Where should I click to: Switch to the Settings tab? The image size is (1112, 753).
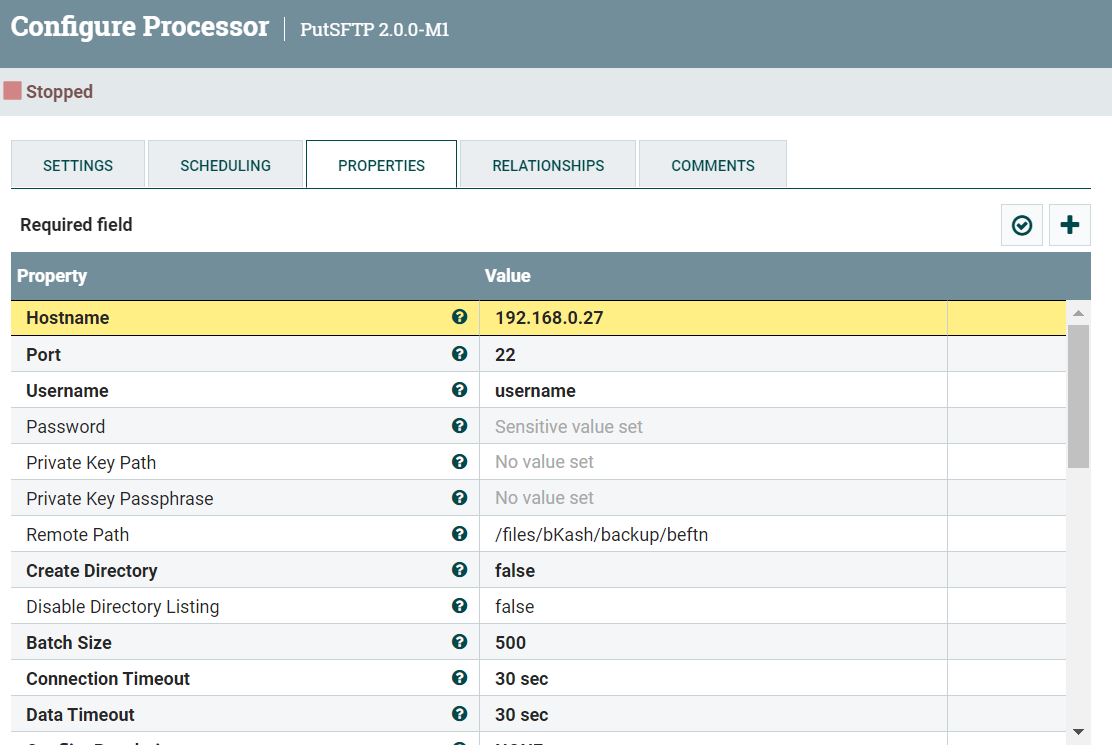[x=77, y=165]
